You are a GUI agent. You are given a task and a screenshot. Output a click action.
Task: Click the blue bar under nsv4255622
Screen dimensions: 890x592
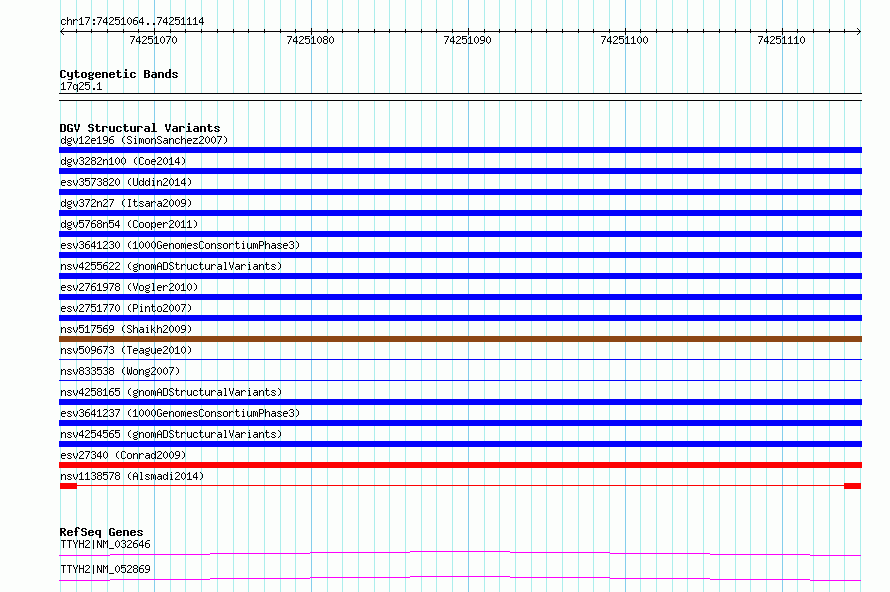click(x=460, y=276)
